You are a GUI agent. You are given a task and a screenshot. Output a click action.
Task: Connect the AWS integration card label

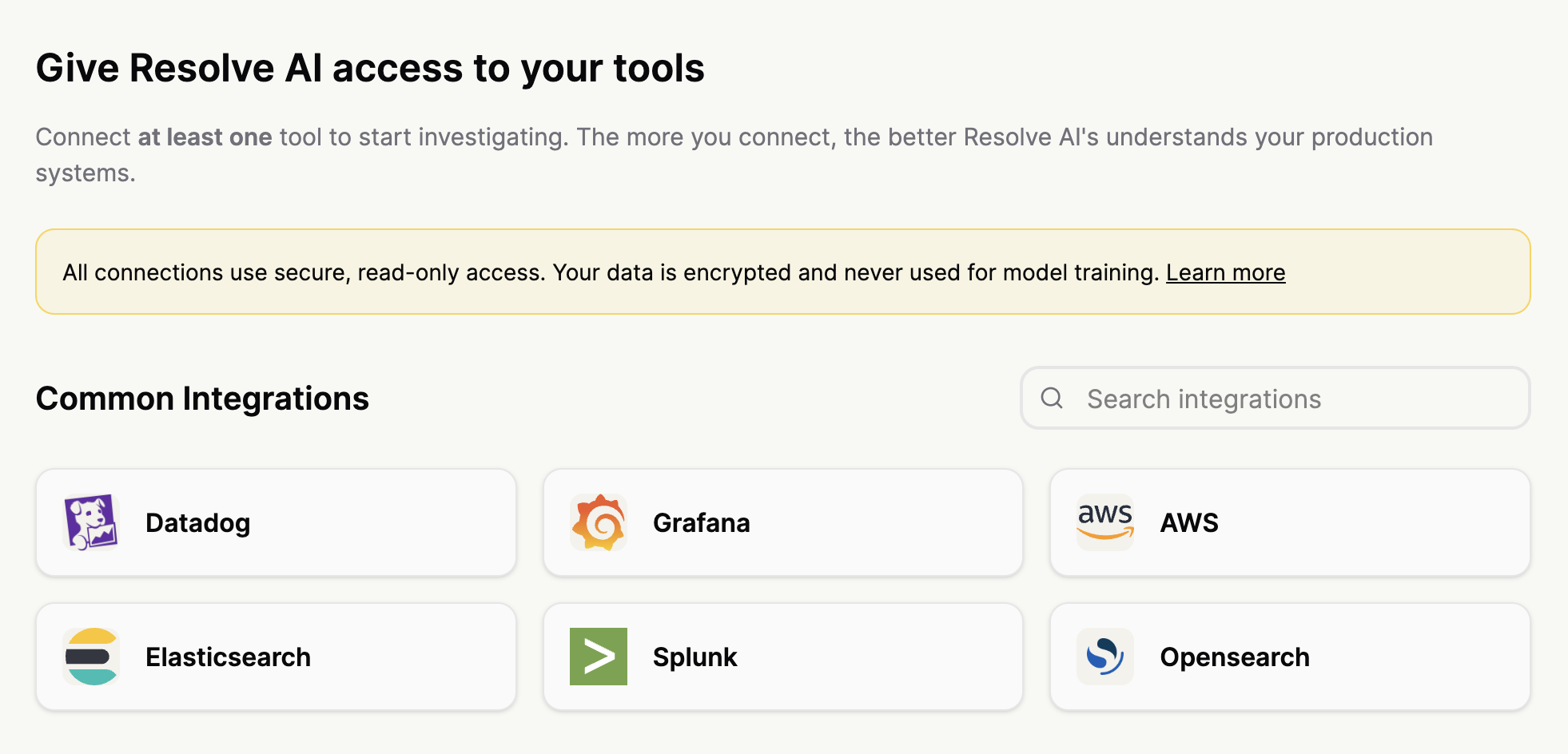pos(1189,522)
